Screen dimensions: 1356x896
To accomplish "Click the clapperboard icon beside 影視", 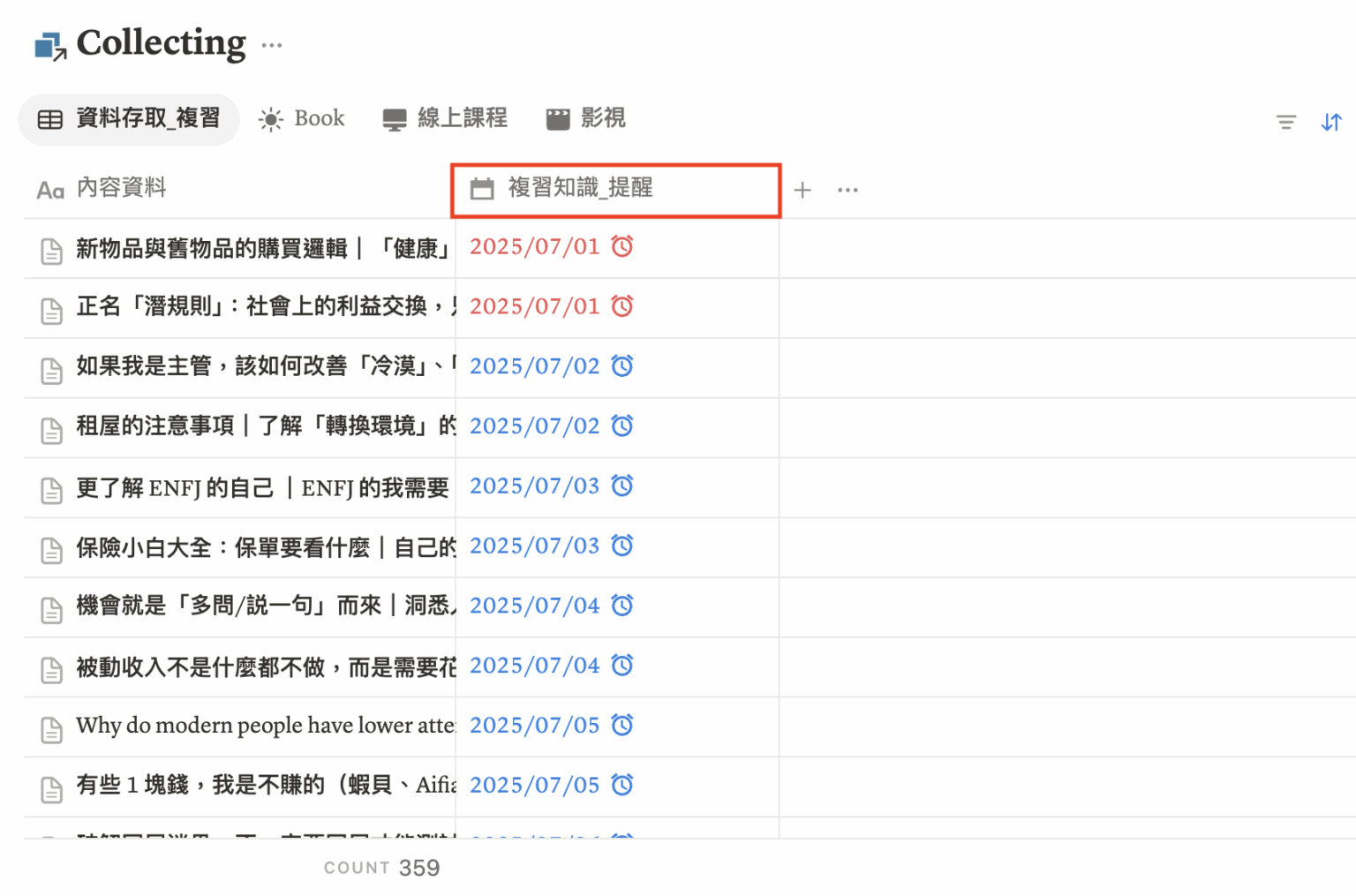I will (558, 118).
